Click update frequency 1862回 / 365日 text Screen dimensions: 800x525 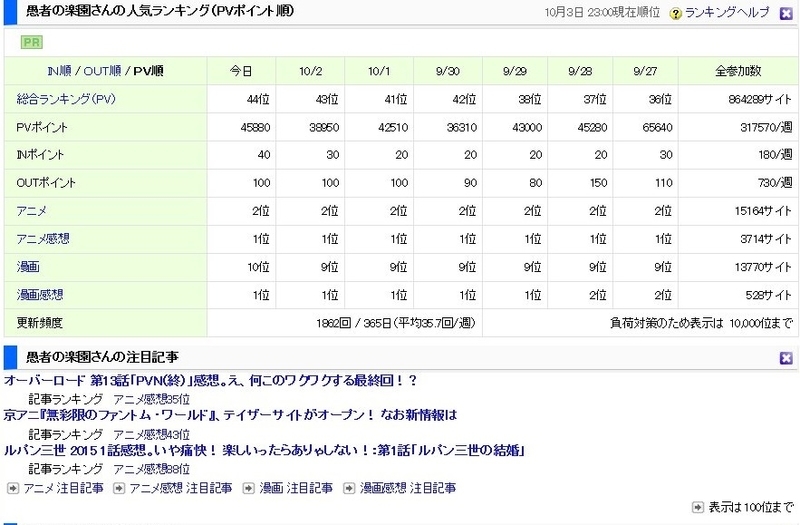396,323
